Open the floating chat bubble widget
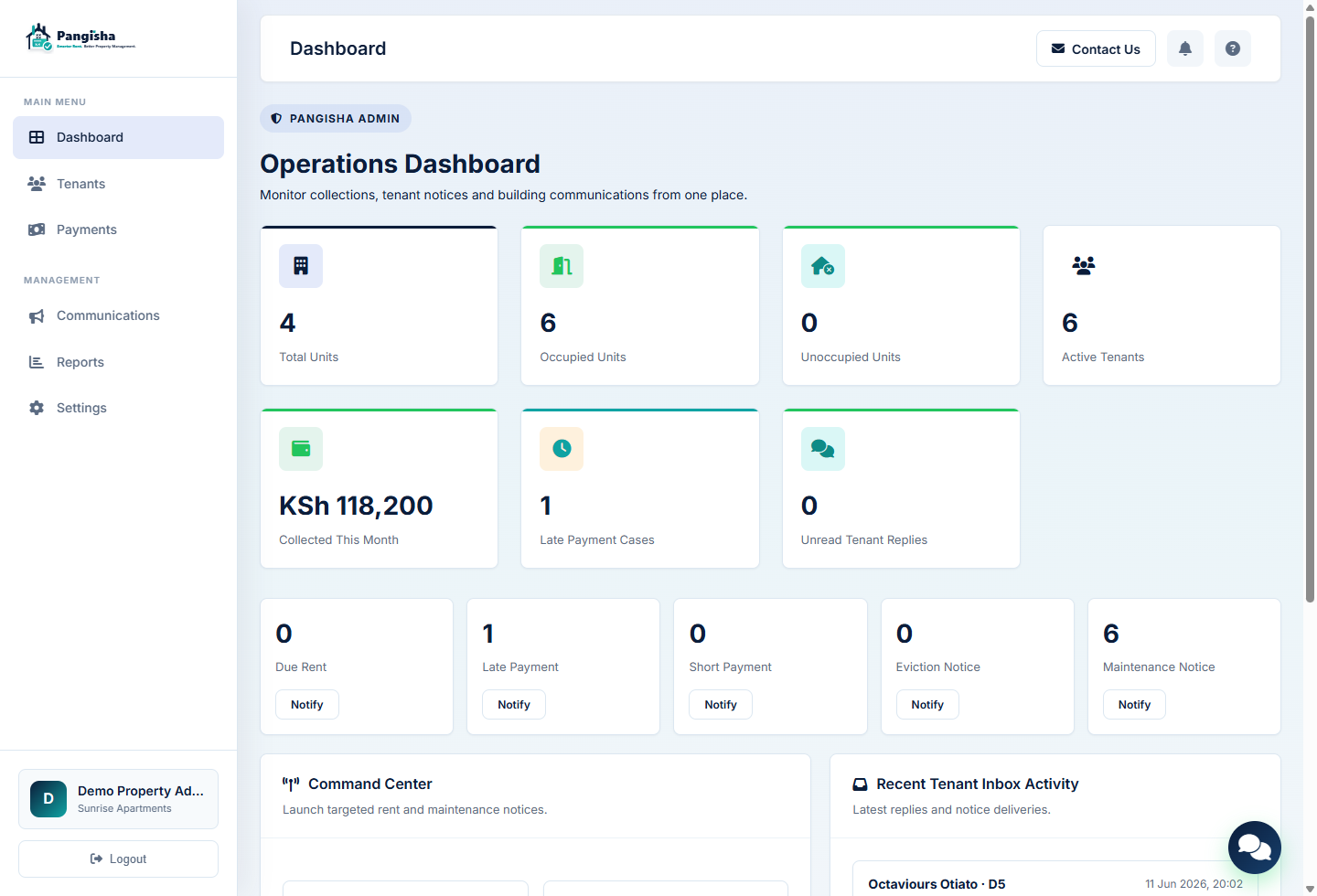The width and height of the screenshot is (1317, 896). (x=1255, y=848)
